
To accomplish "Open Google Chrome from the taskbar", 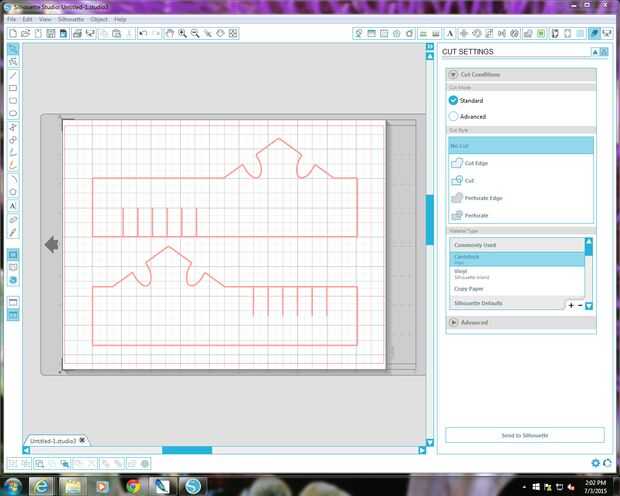I will tap(133, 486).
